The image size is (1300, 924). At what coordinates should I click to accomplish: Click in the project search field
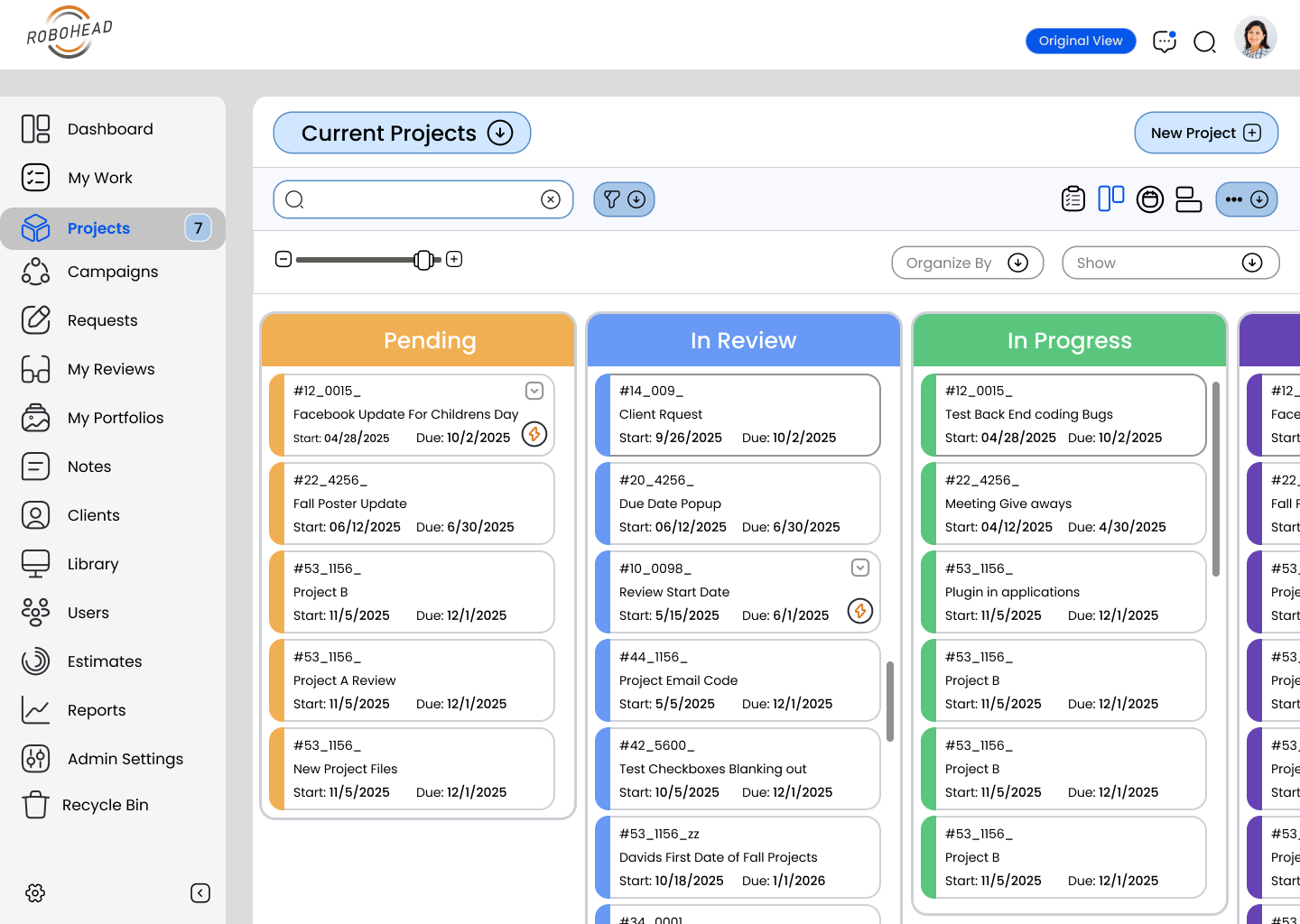[423, 199]
